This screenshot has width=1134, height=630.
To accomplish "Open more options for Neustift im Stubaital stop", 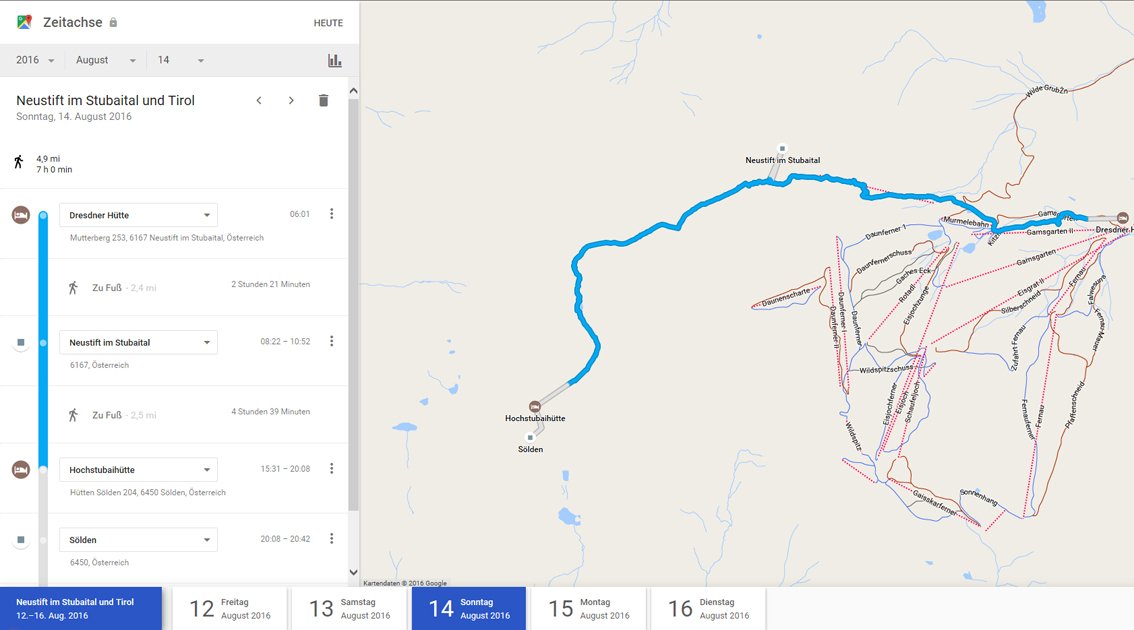I will click(x=331, y=341).
